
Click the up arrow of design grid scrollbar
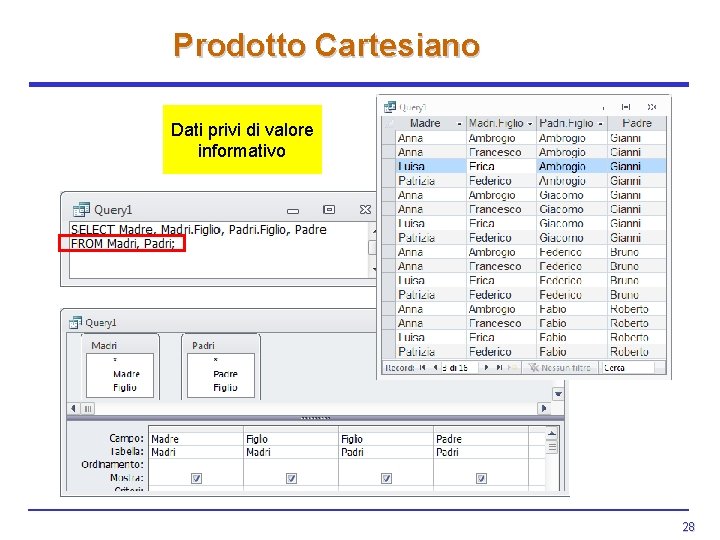point(552,433)
